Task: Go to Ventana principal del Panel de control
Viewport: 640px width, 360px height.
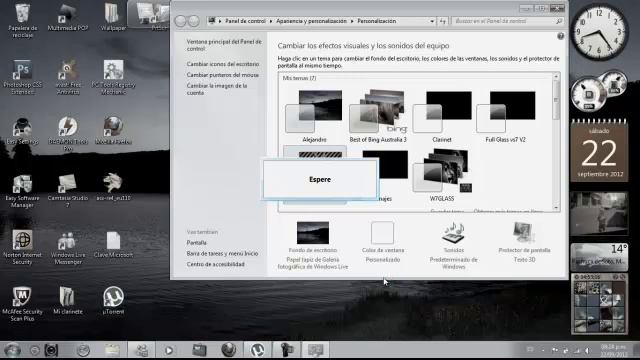Action: point(224,45)
